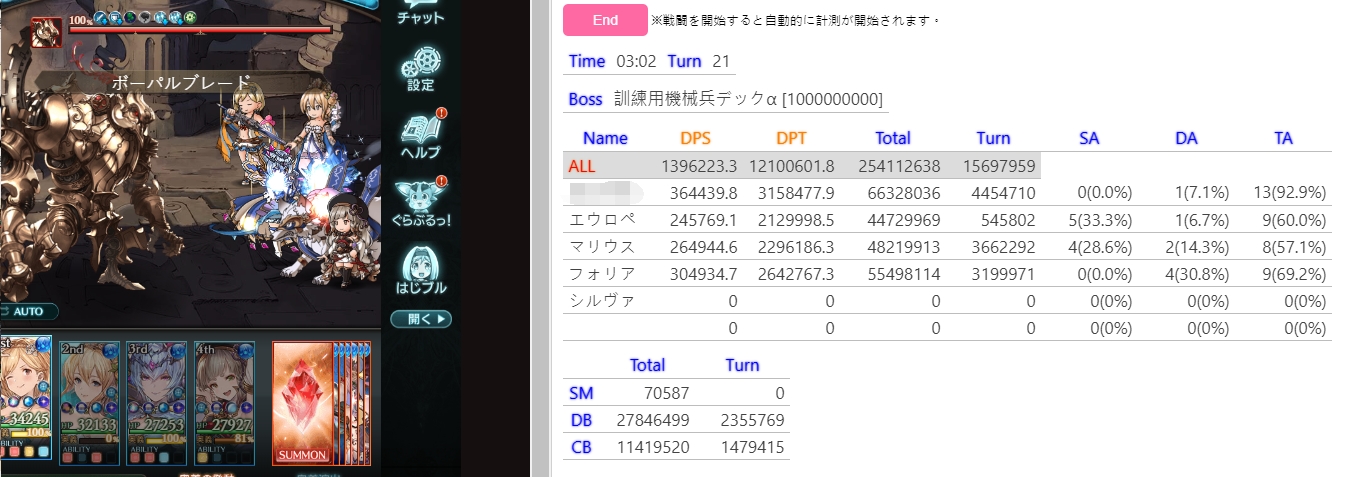Viewport: 1345px width, 477px height.
Task: Click CB turn value 1479415
Action: pos(751,448)
